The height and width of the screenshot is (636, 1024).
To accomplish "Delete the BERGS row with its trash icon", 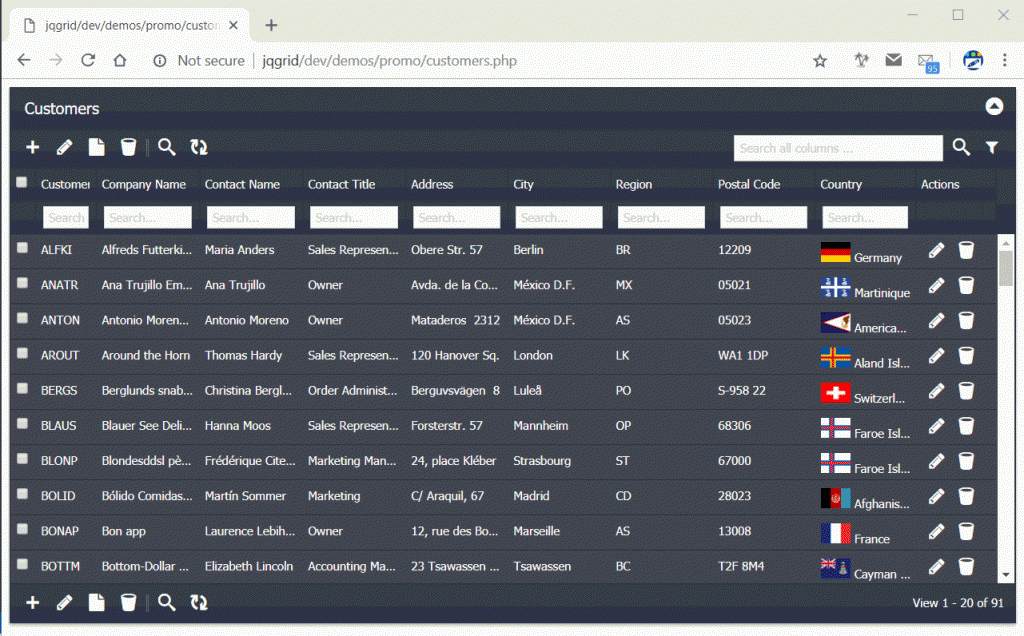I will (x=966, y=391).
